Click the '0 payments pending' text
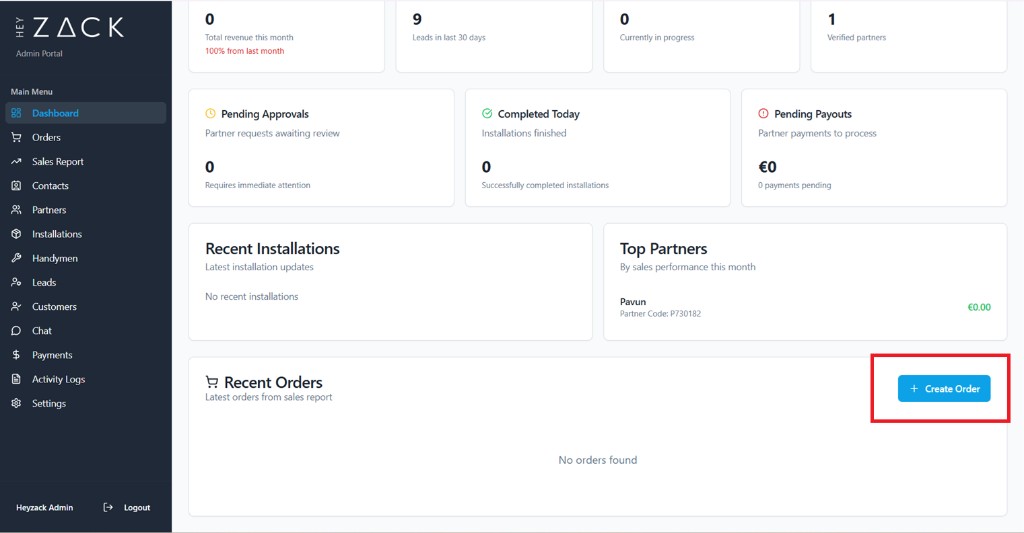 794,186
